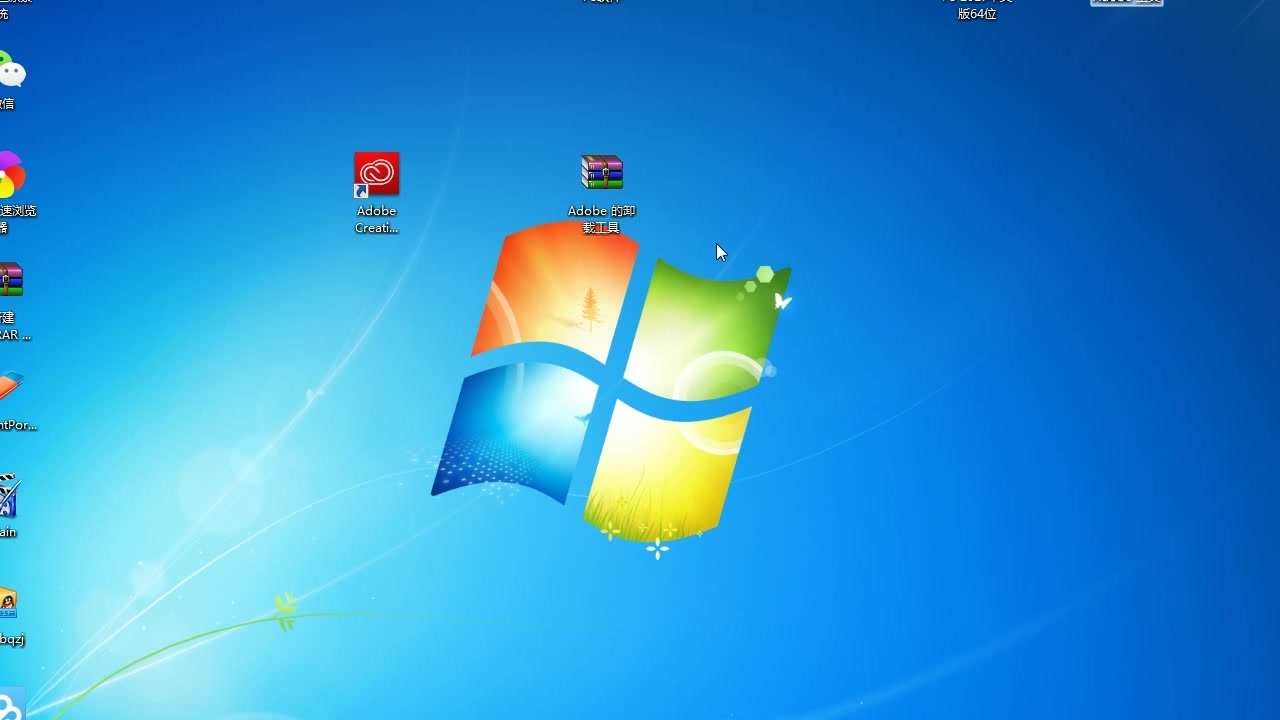The width and height of the screenshot is (1280, 720).
Task: Select the Adobe 的卸载工具 archive icon
Action: [x=602, y=173]
